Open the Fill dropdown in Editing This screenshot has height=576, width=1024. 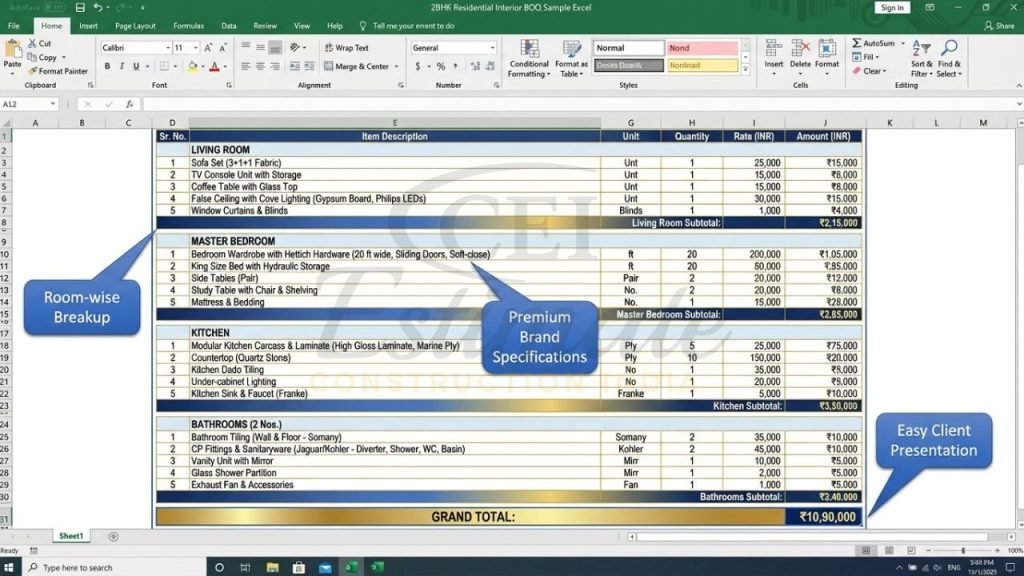pyautogui.click(x=866, y=57)
